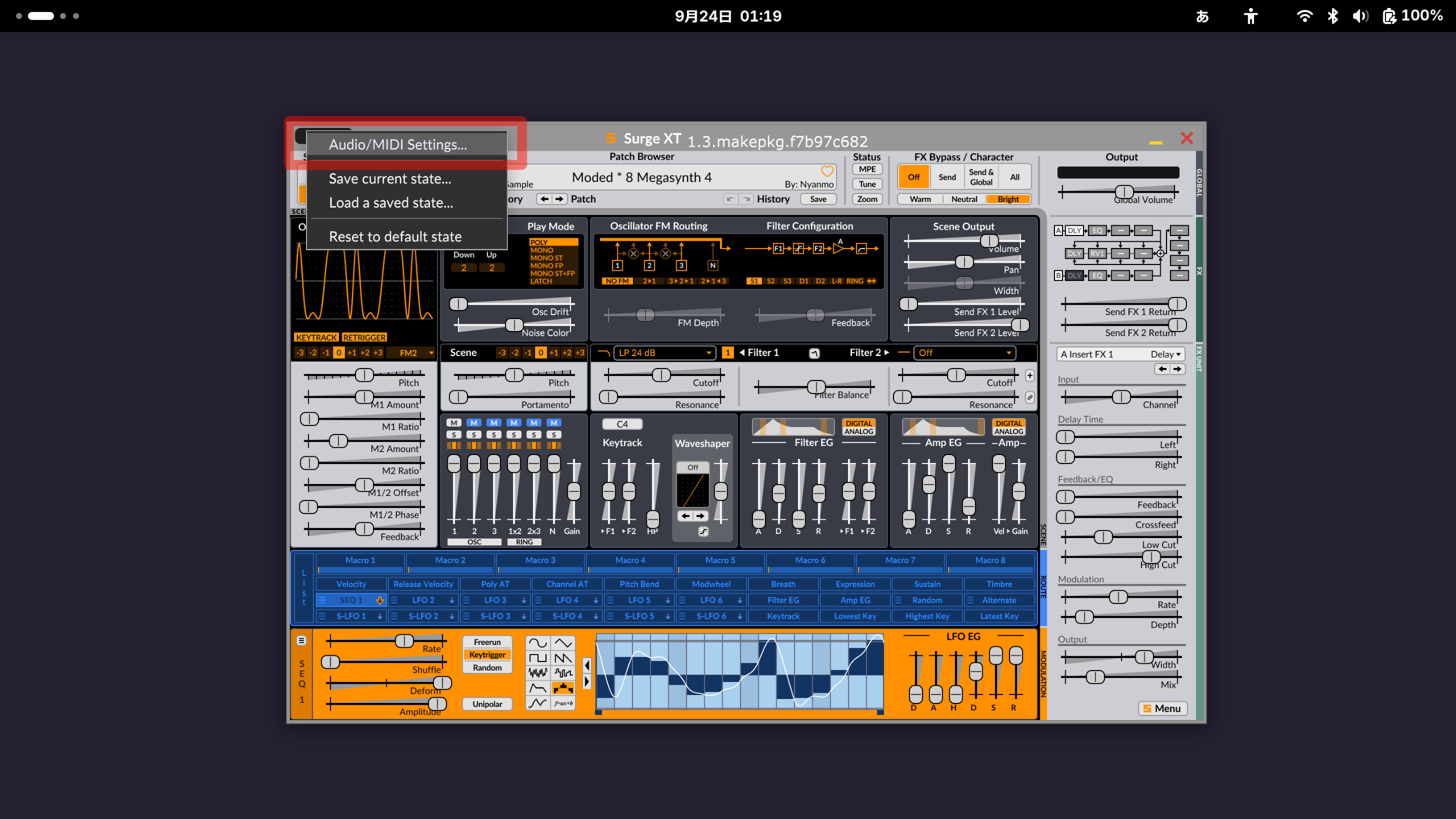Go to next patch with right arrow
Image resolution: width=1456 pixels, height=819 pixels.
coord(560,199)
